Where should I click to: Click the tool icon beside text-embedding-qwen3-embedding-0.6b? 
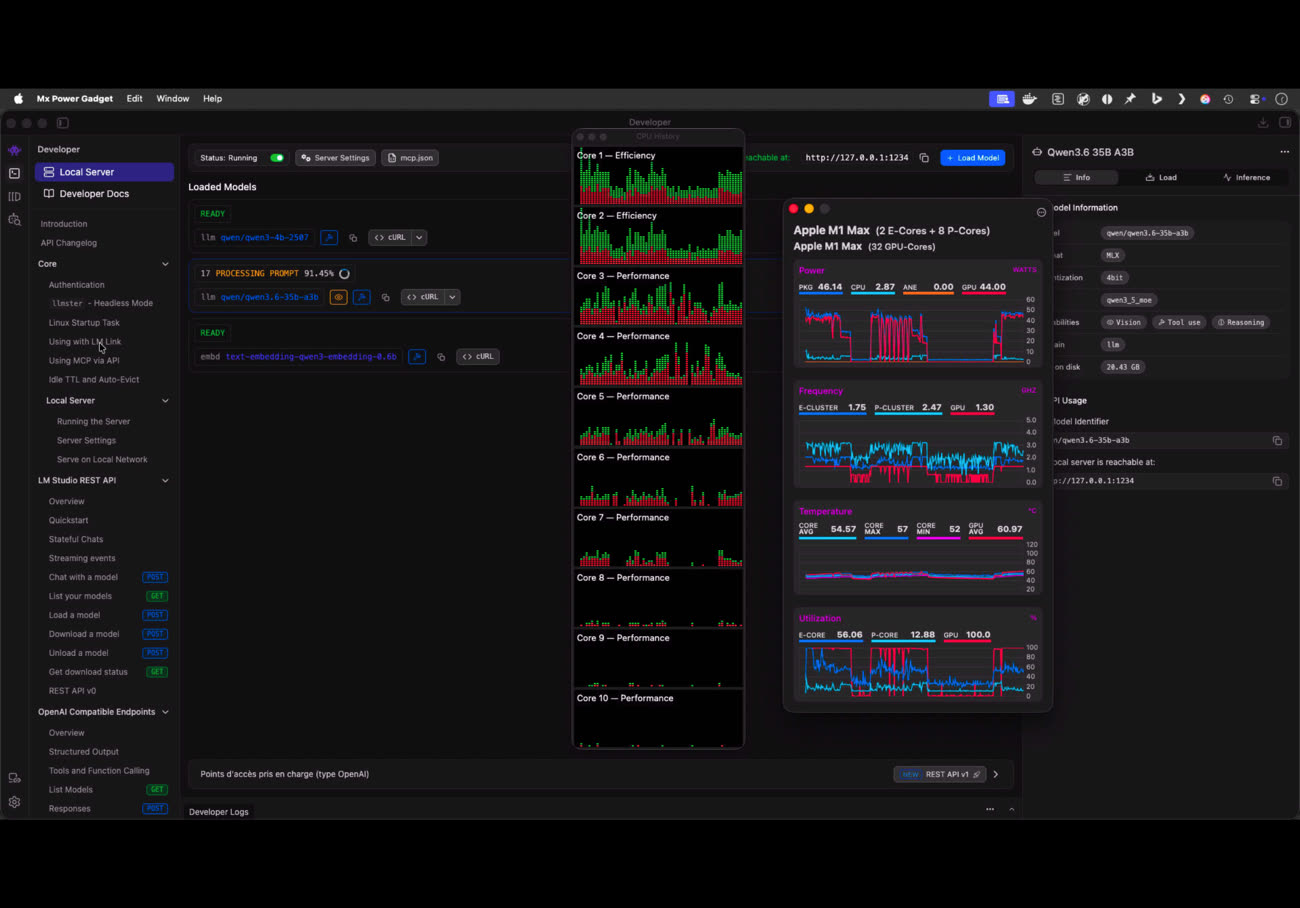(417, 356)
